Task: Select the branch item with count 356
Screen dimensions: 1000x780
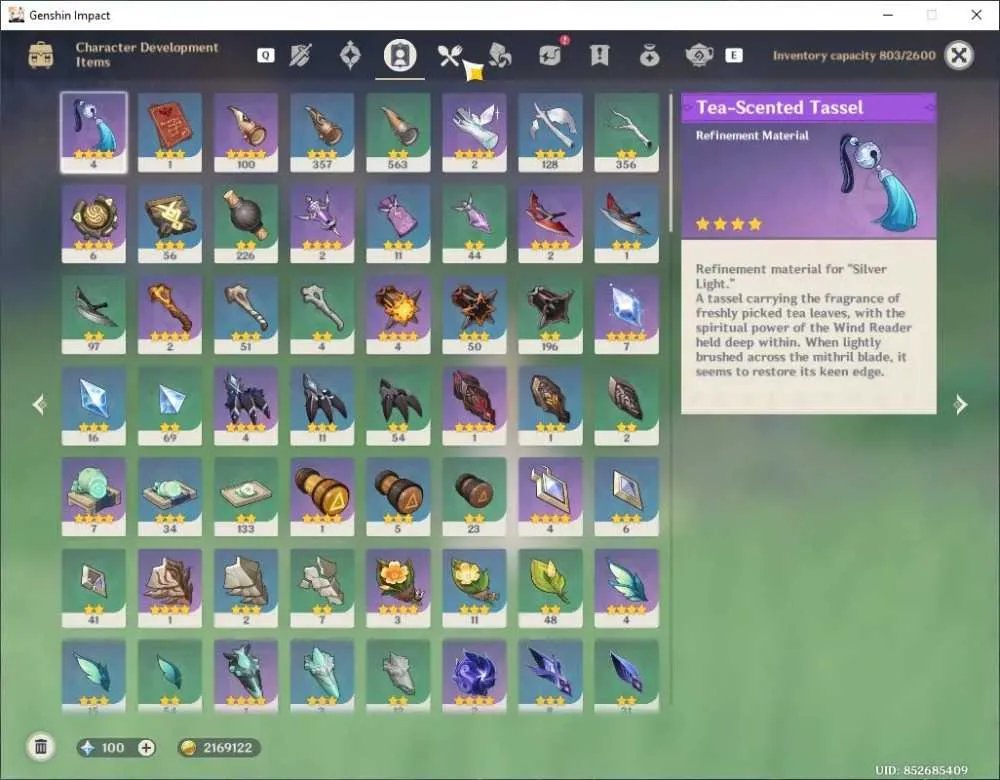Action: [626, 133]
